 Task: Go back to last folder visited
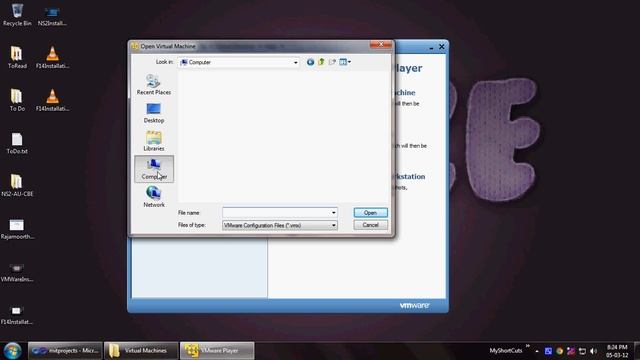click(x=310, y=62)
